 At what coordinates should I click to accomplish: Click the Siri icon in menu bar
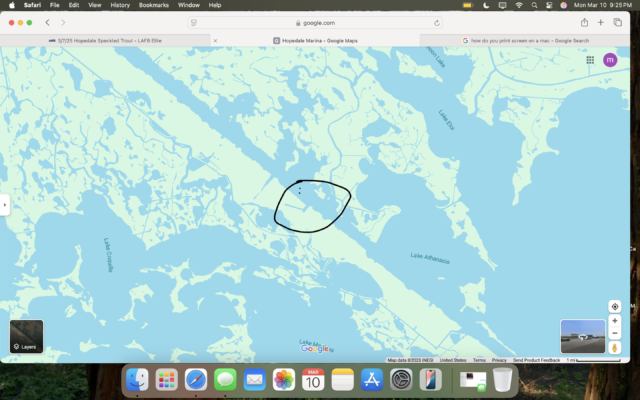coord(564,5)
